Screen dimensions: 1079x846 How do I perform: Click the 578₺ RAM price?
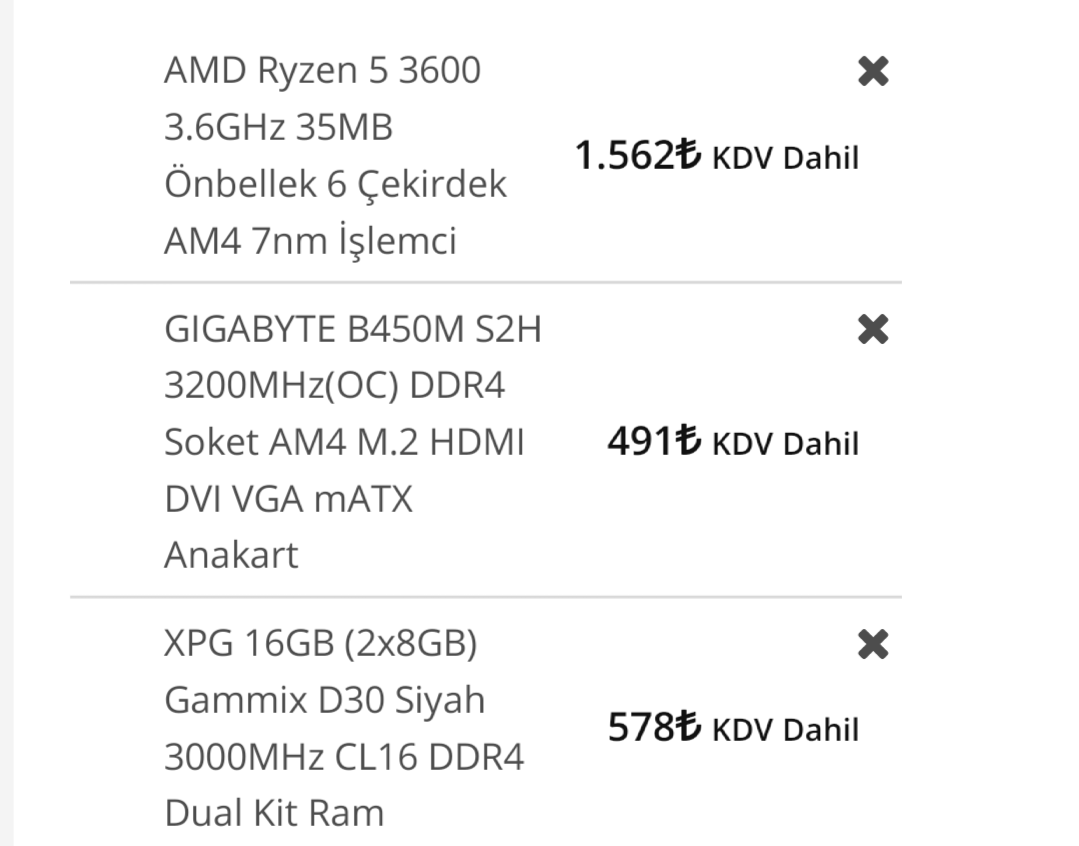pos(653,727)
